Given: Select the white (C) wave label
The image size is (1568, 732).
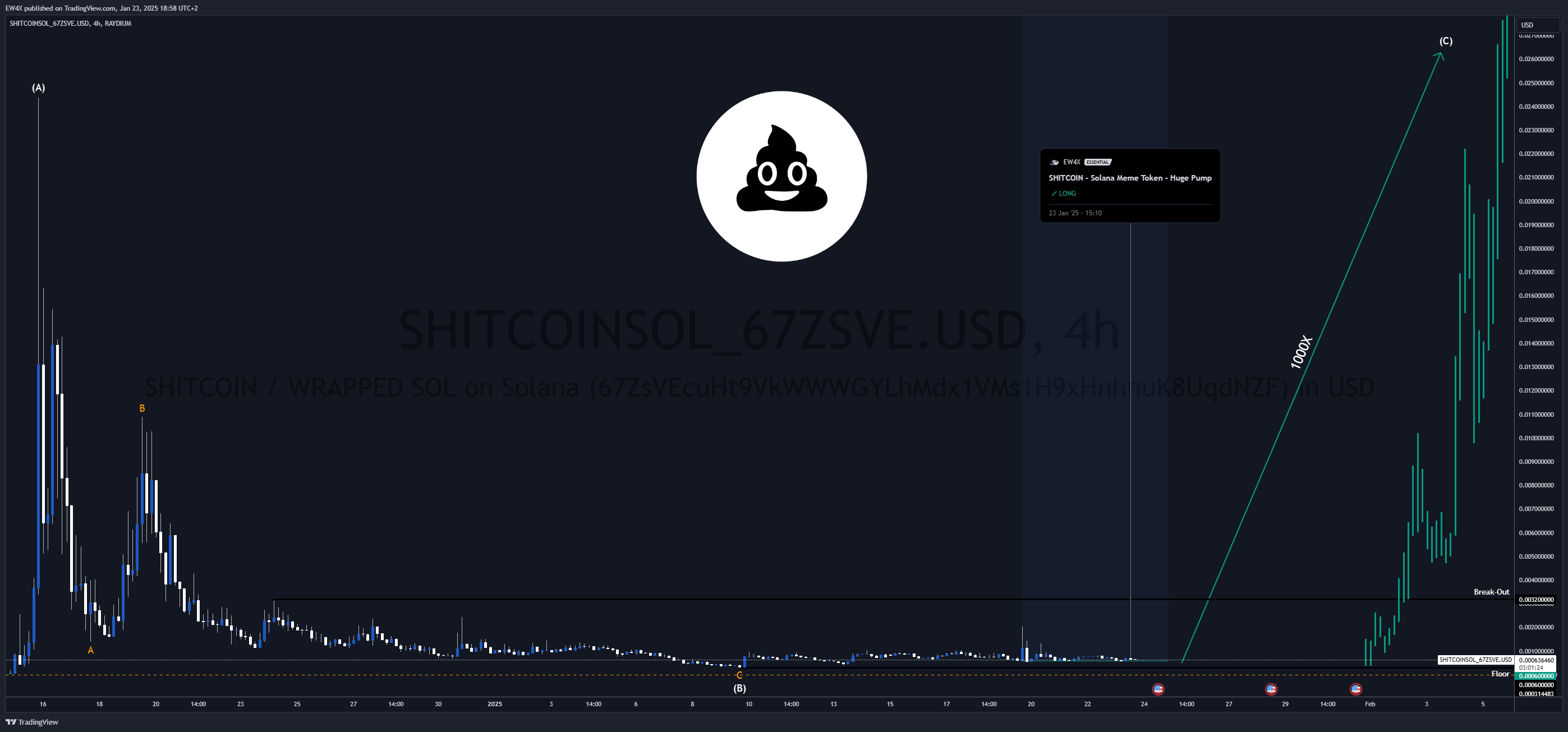Looking at the screenshot, I should coord(1446,41).
